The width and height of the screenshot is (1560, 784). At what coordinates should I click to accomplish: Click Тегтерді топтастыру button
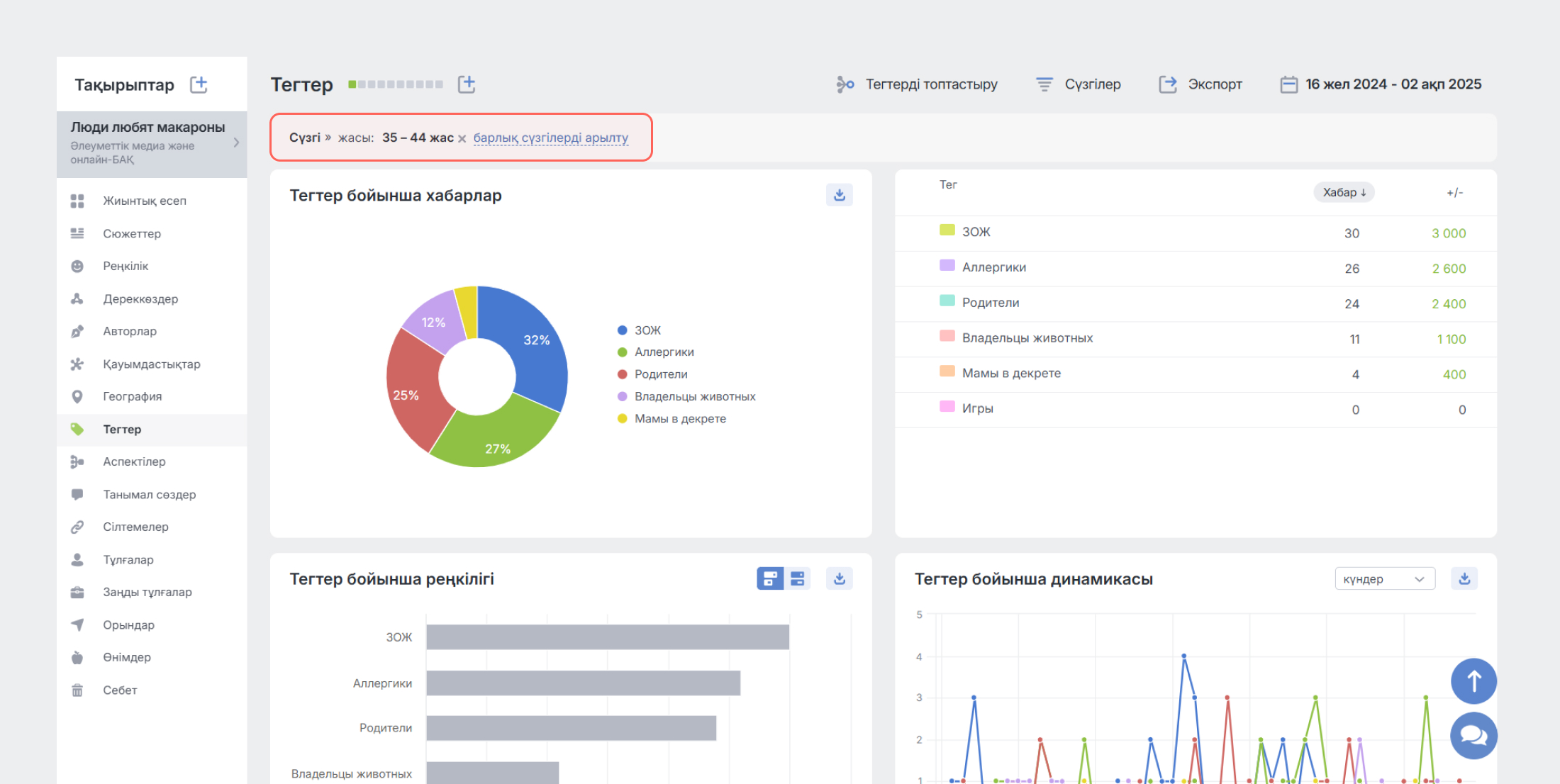917,84
